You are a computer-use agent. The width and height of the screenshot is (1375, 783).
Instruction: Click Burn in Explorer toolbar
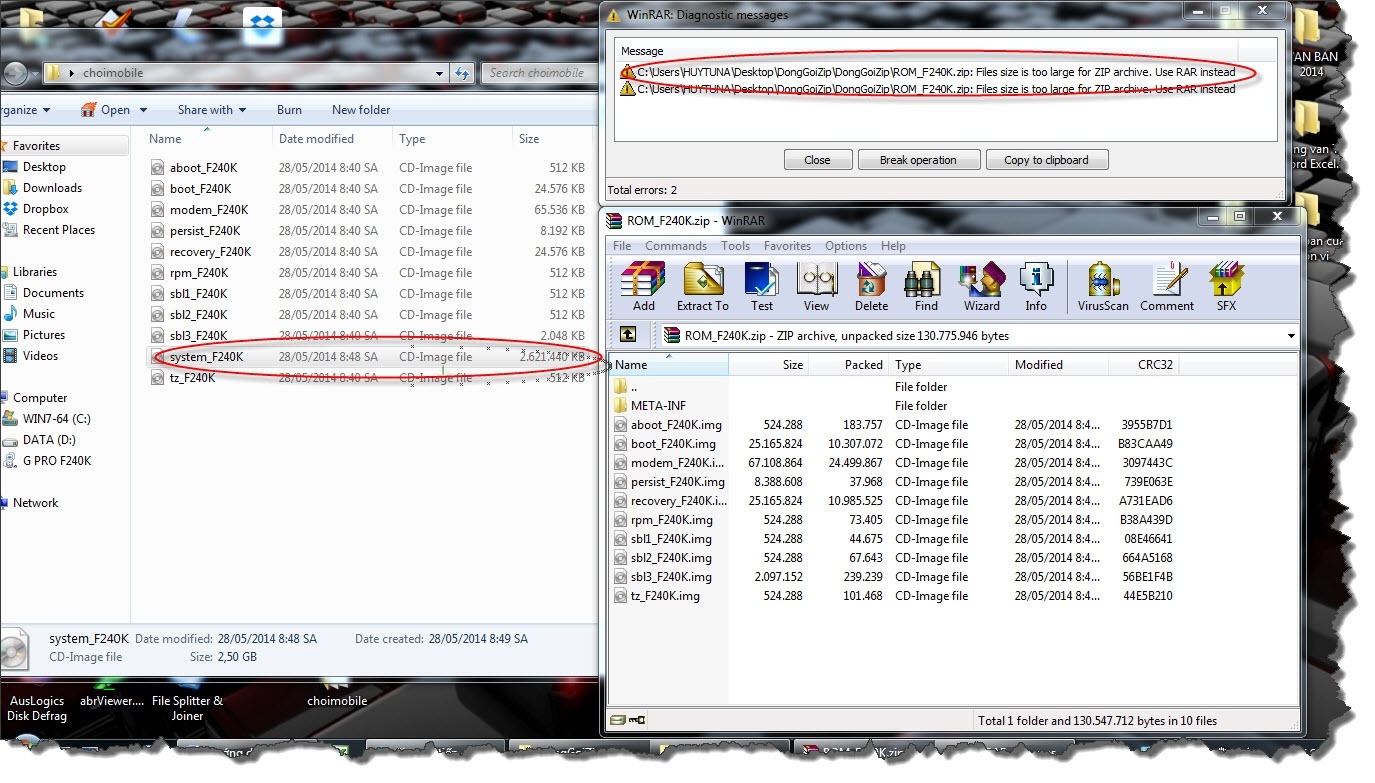(289, 110)
